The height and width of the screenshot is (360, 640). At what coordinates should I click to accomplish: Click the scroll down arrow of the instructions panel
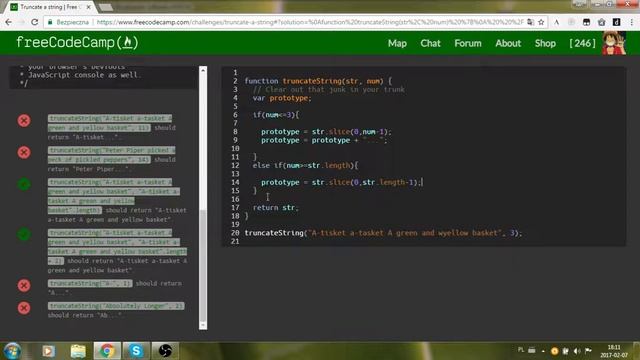click(203, 325)
